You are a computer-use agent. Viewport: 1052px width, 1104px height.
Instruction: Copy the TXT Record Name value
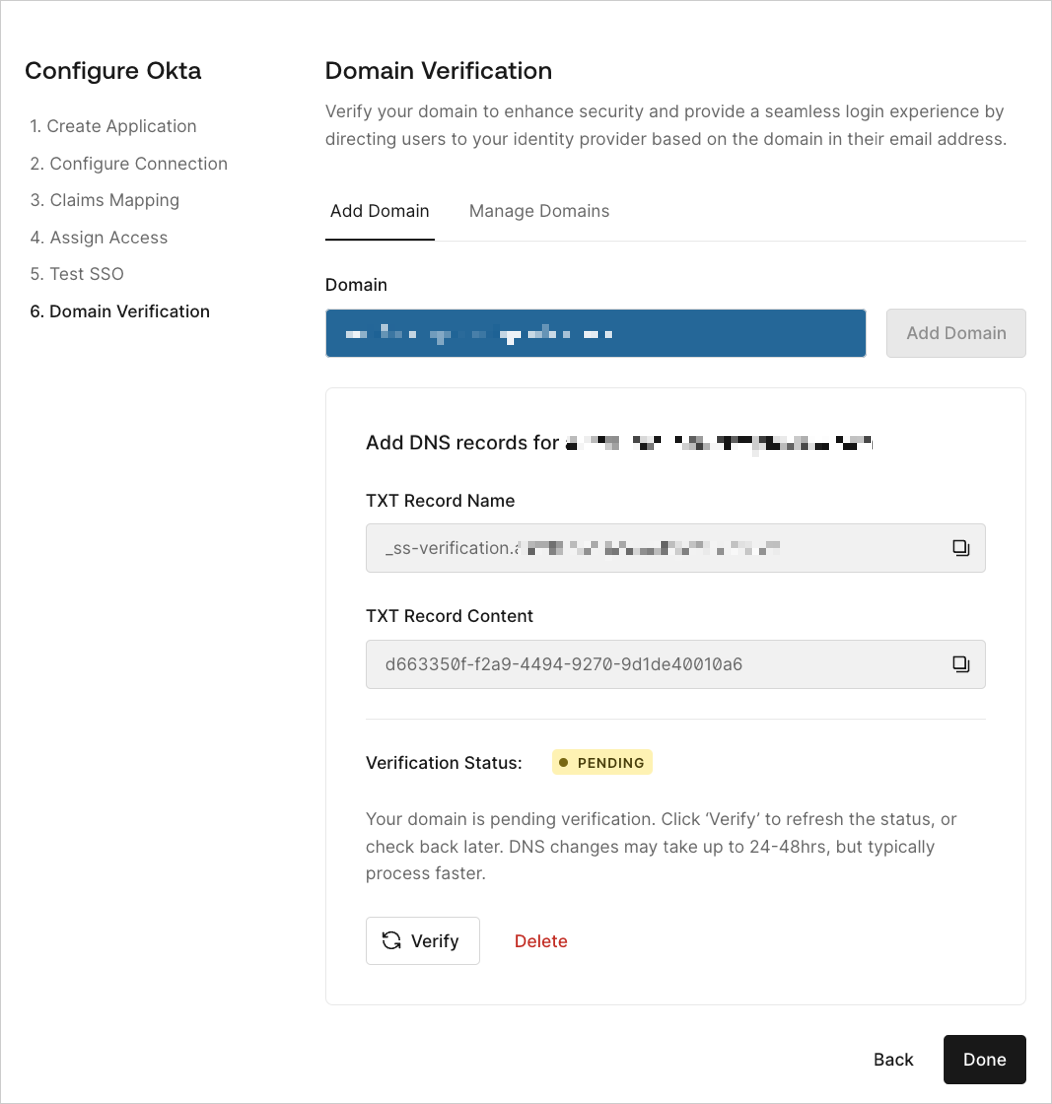(x=961, y=548)
